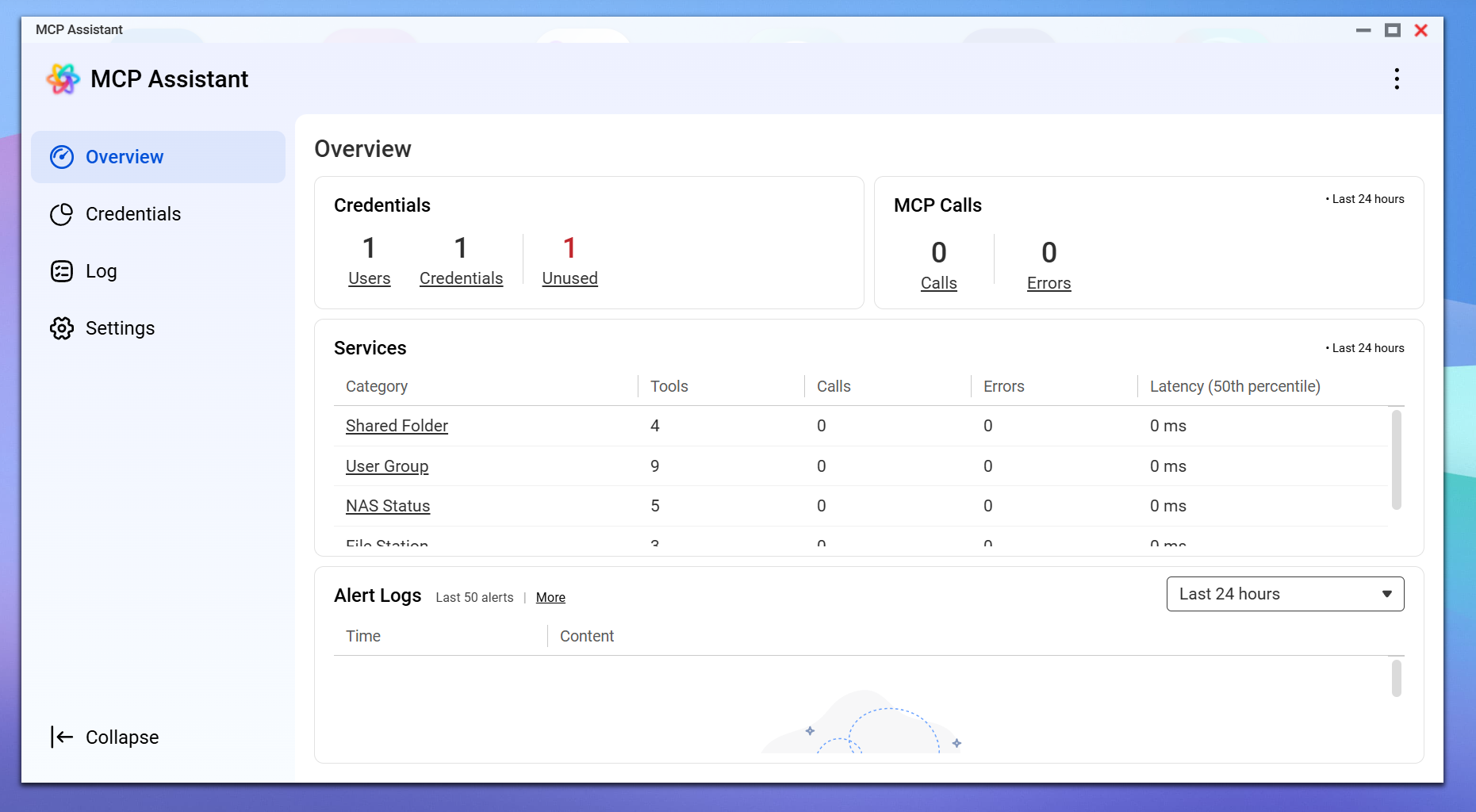Image resolution: width=1476 pixels, height=812 pixels.
Task: Click the Services table scrollbar
Action: point(1397,460)
